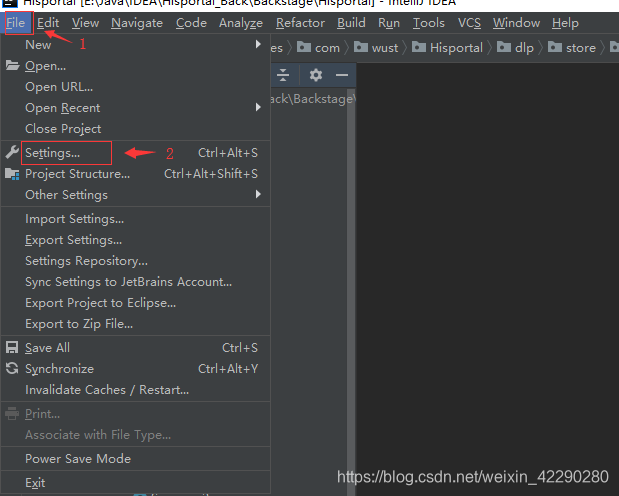Expand the Other Settings submenu arrow
619x496 pixels.
click(x=258, y=194)
